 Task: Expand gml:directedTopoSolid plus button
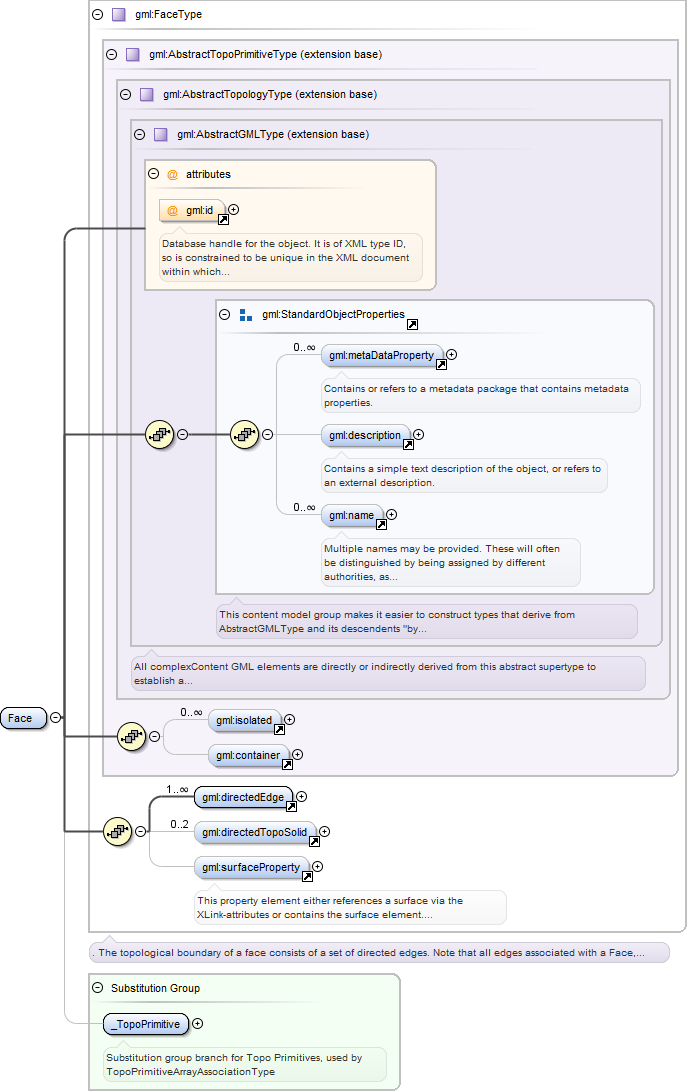click(x=325, y=832)
